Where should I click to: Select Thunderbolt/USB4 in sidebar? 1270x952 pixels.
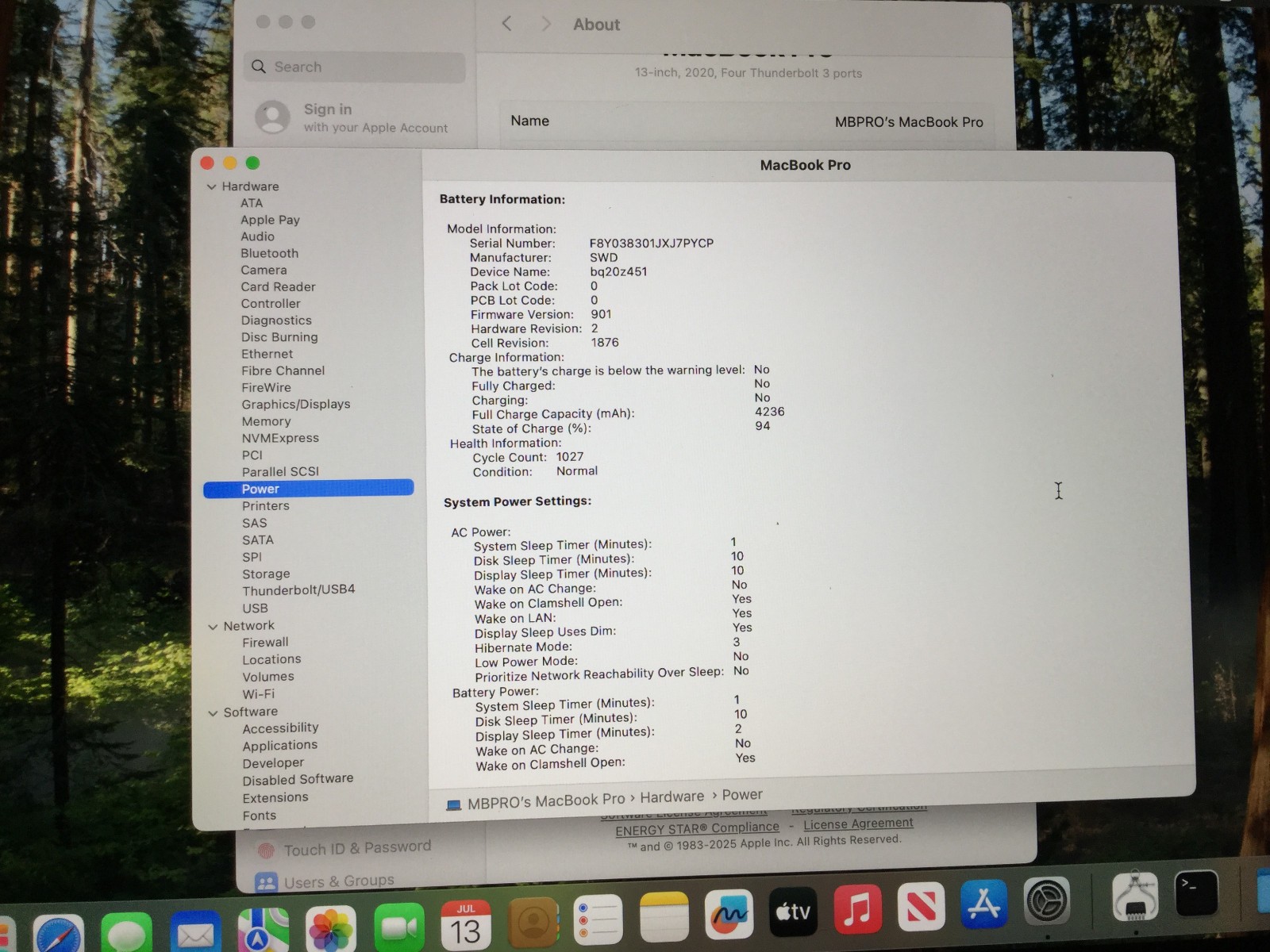pos(298,590)
